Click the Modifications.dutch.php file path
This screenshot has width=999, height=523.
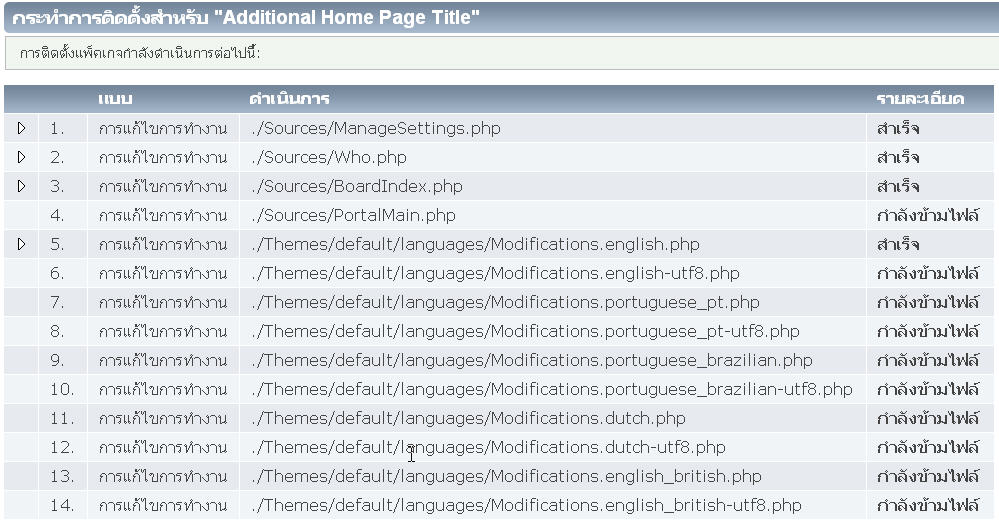(x=469, y=418)
